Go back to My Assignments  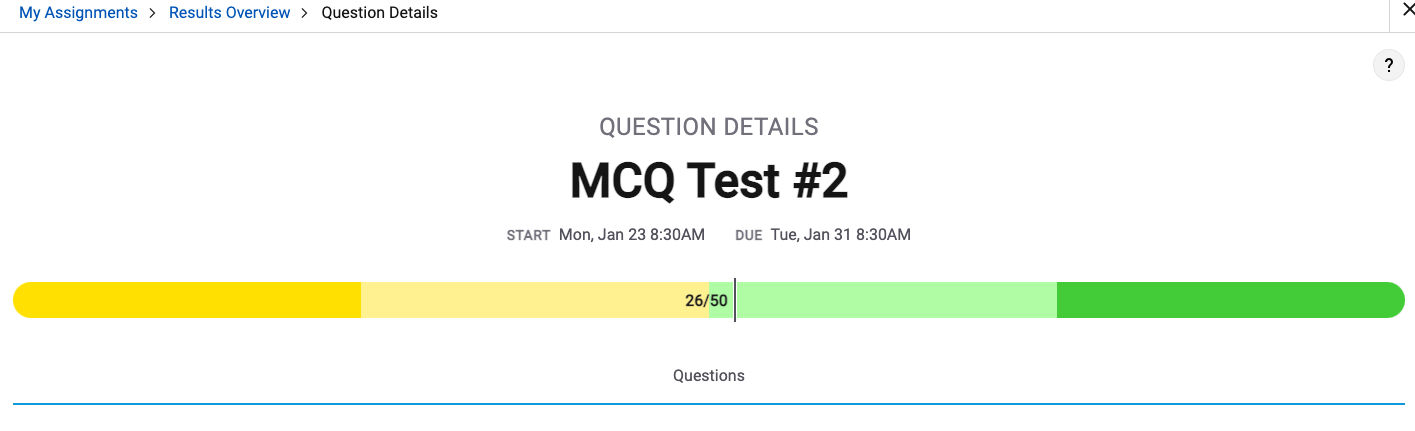tap(78, 13)
